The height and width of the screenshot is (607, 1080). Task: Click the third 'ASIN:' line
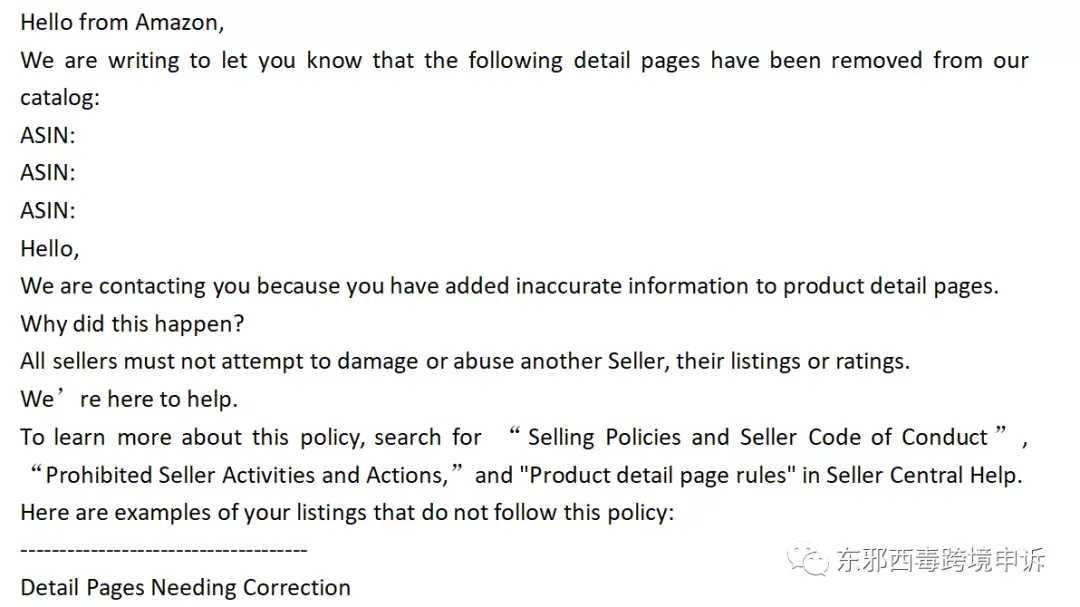[48, 210]
